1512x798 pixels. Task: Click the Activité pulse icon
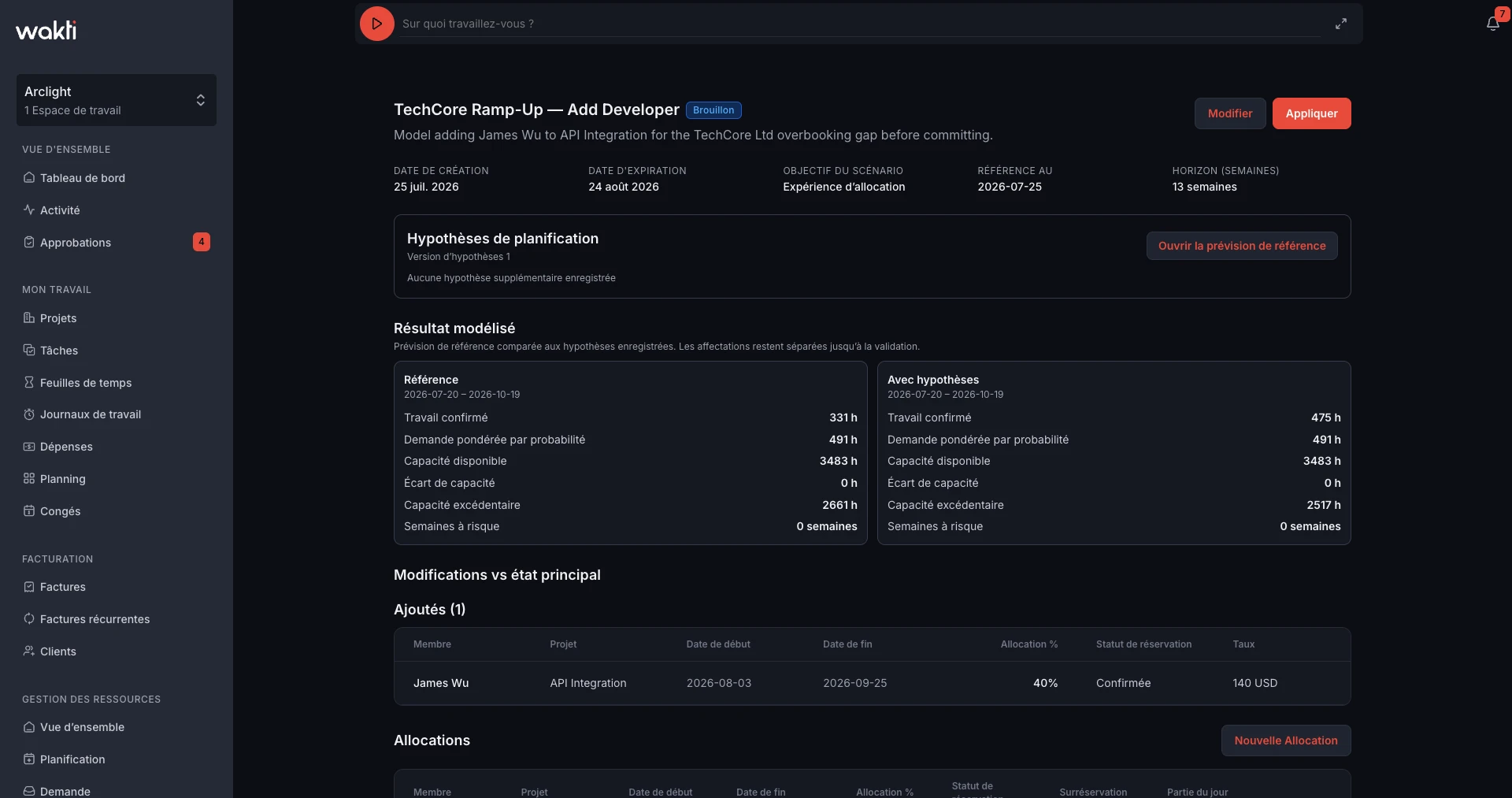pos(29,210)
